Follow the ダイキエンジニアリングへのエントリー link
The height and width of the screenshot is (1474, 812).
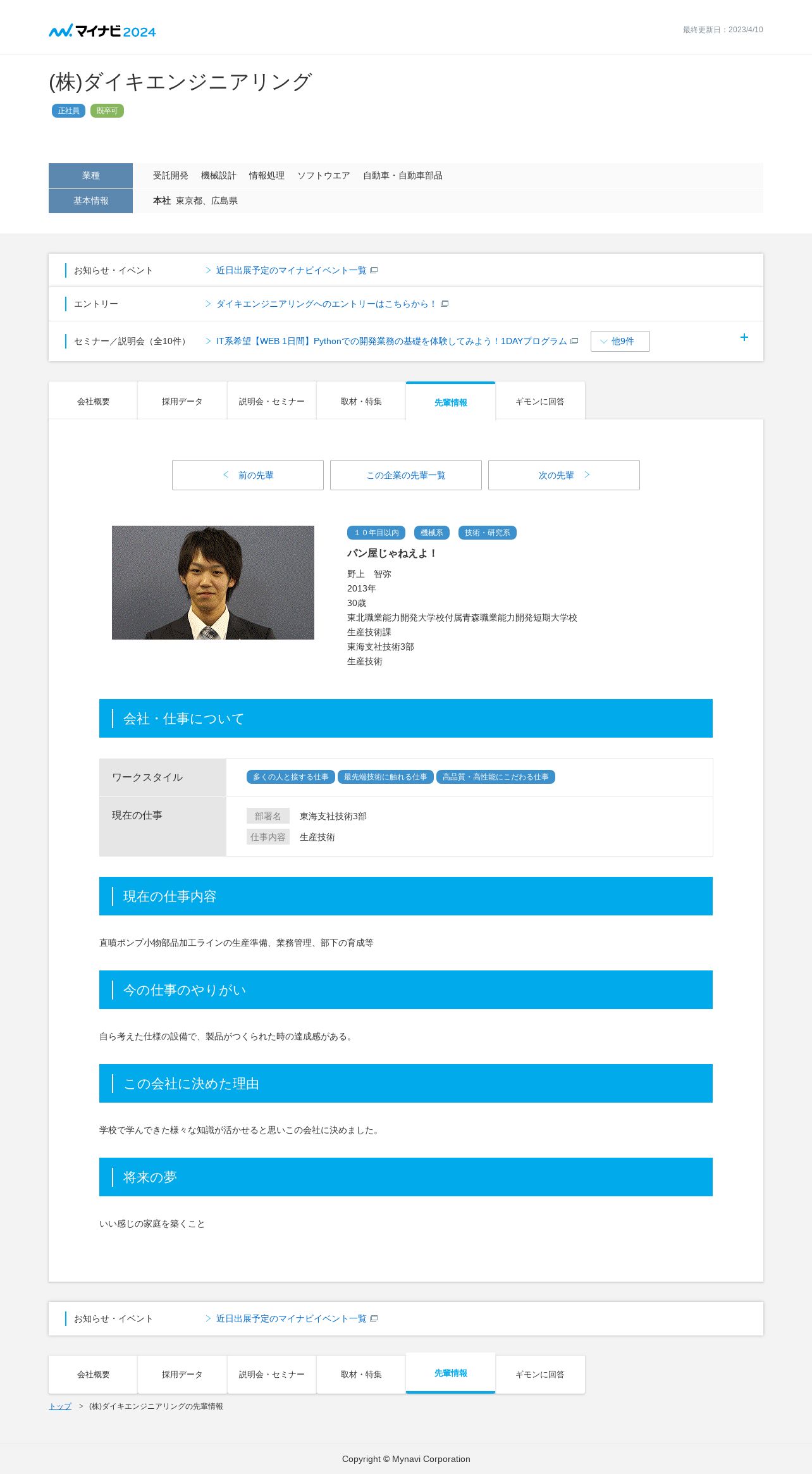[326, 304]
